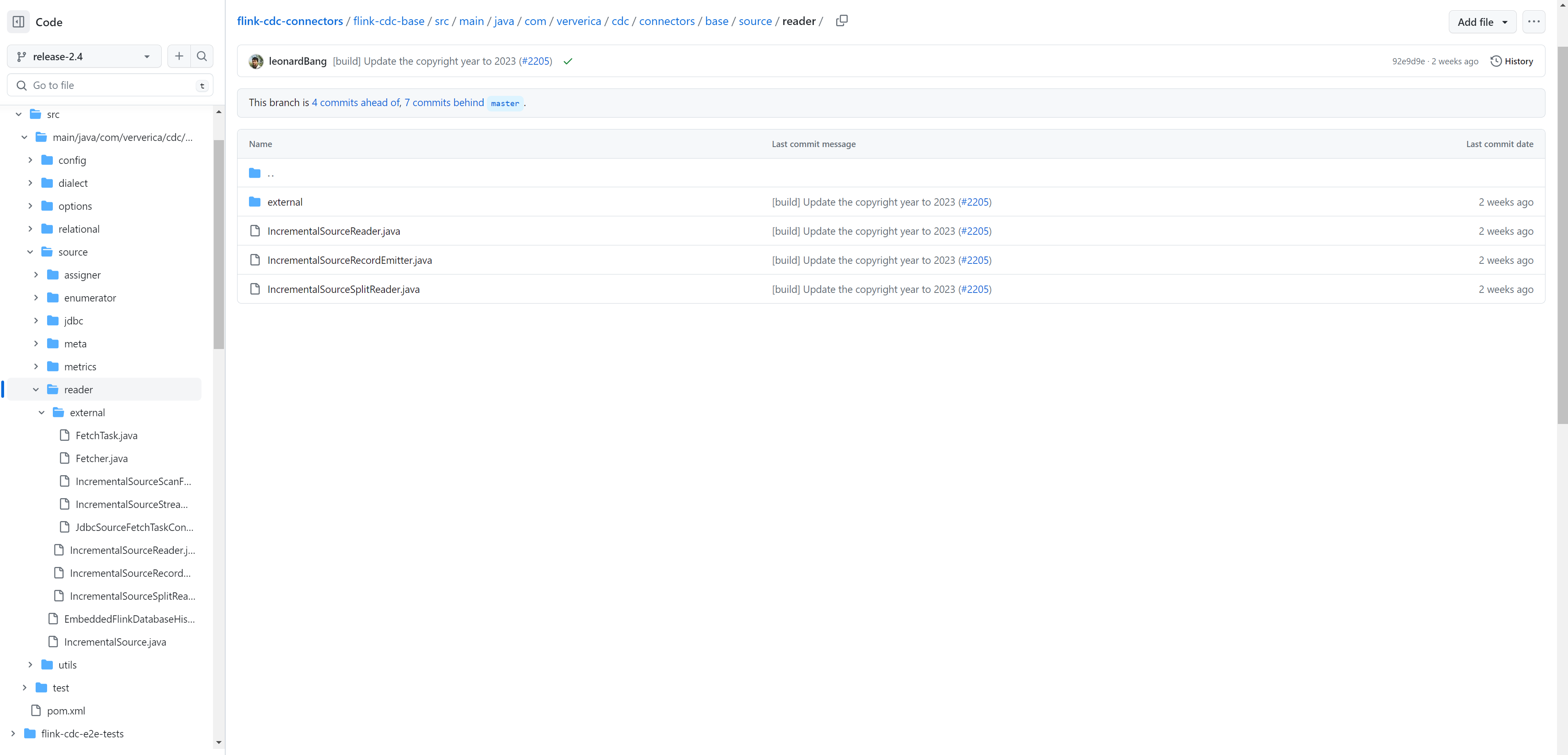Click 4 commits ahead of link

(356, 103)
